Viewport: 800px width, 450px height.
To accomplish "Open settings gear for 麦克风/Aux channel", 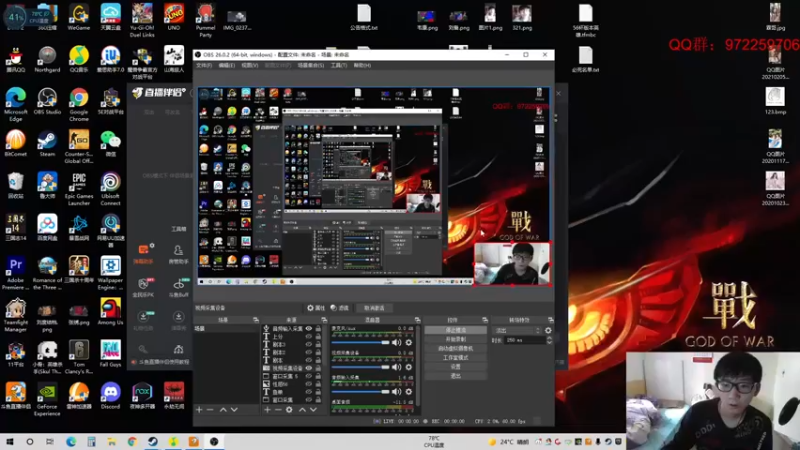I will pyautogui.click(x=409, y=342).
